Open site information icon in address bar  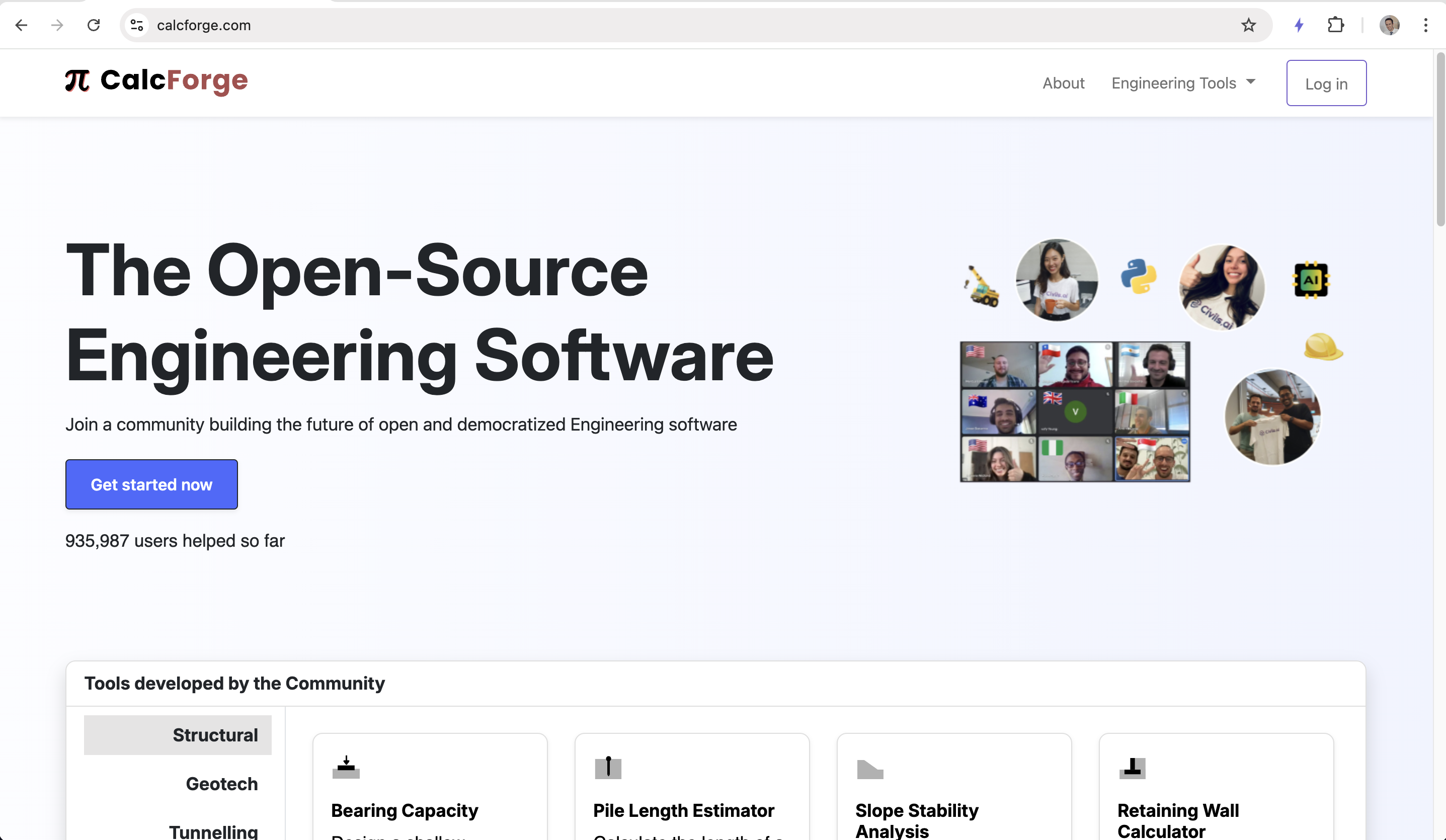click(137, 25)
